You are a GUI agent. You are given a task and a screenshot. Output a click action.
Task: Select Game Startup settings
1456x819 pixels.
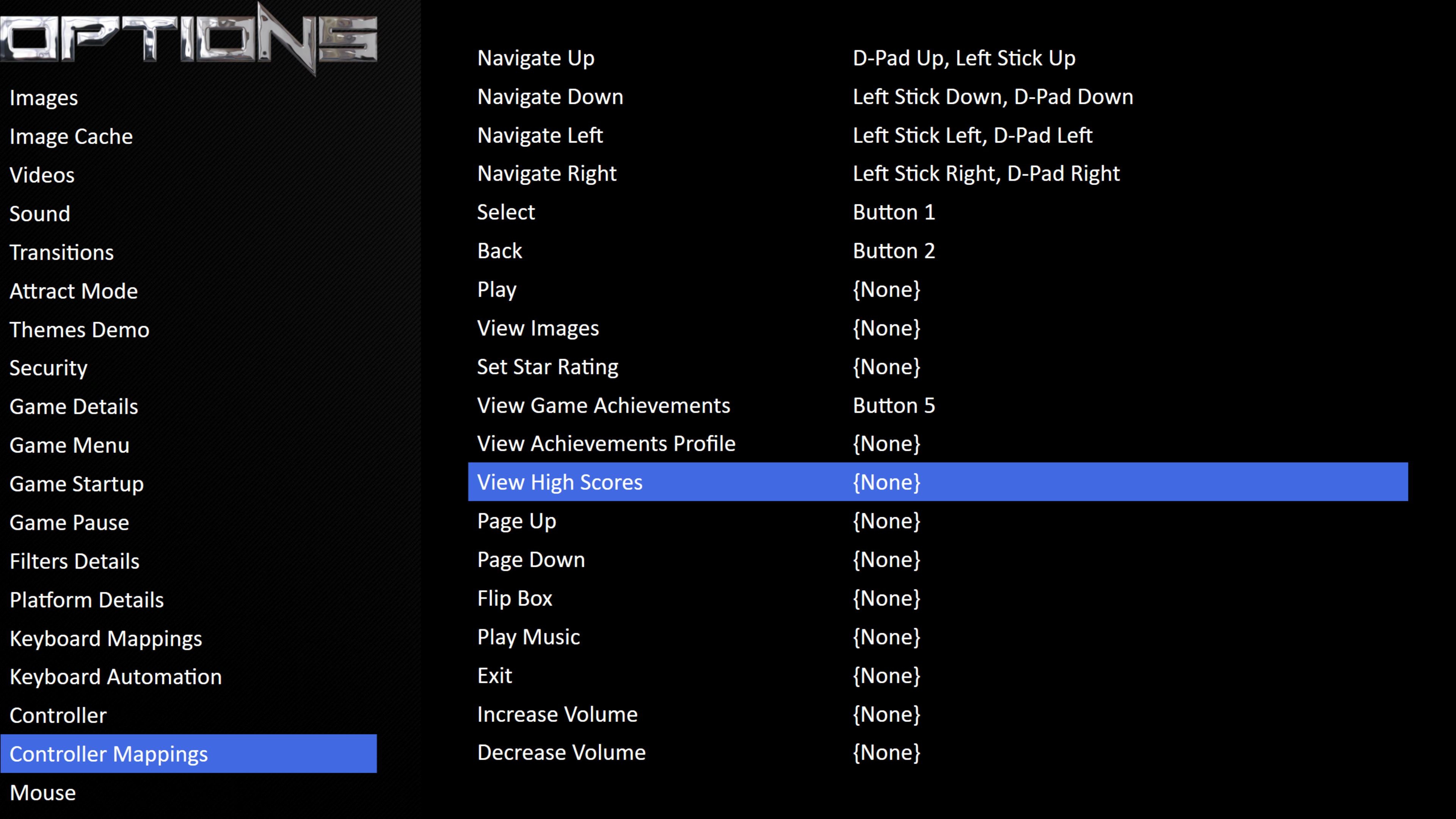(189, 484)
